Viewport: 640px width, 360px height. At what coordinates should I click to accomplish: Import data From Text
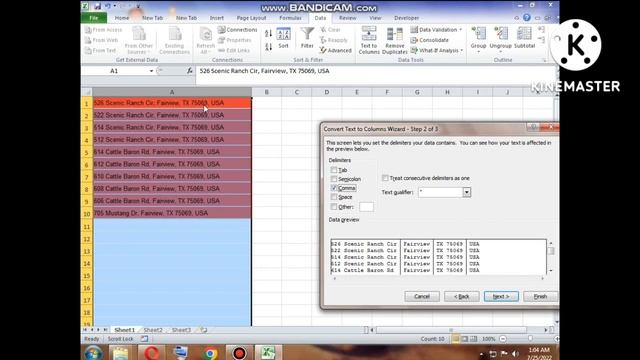(x=101, y=50)
